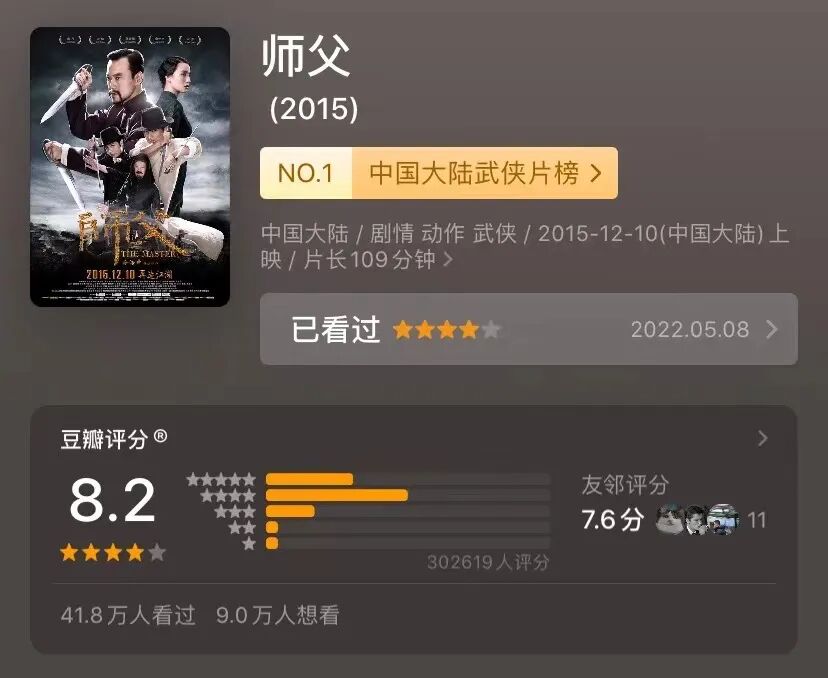Open the 41.8万人看过 viewers list

128,615
